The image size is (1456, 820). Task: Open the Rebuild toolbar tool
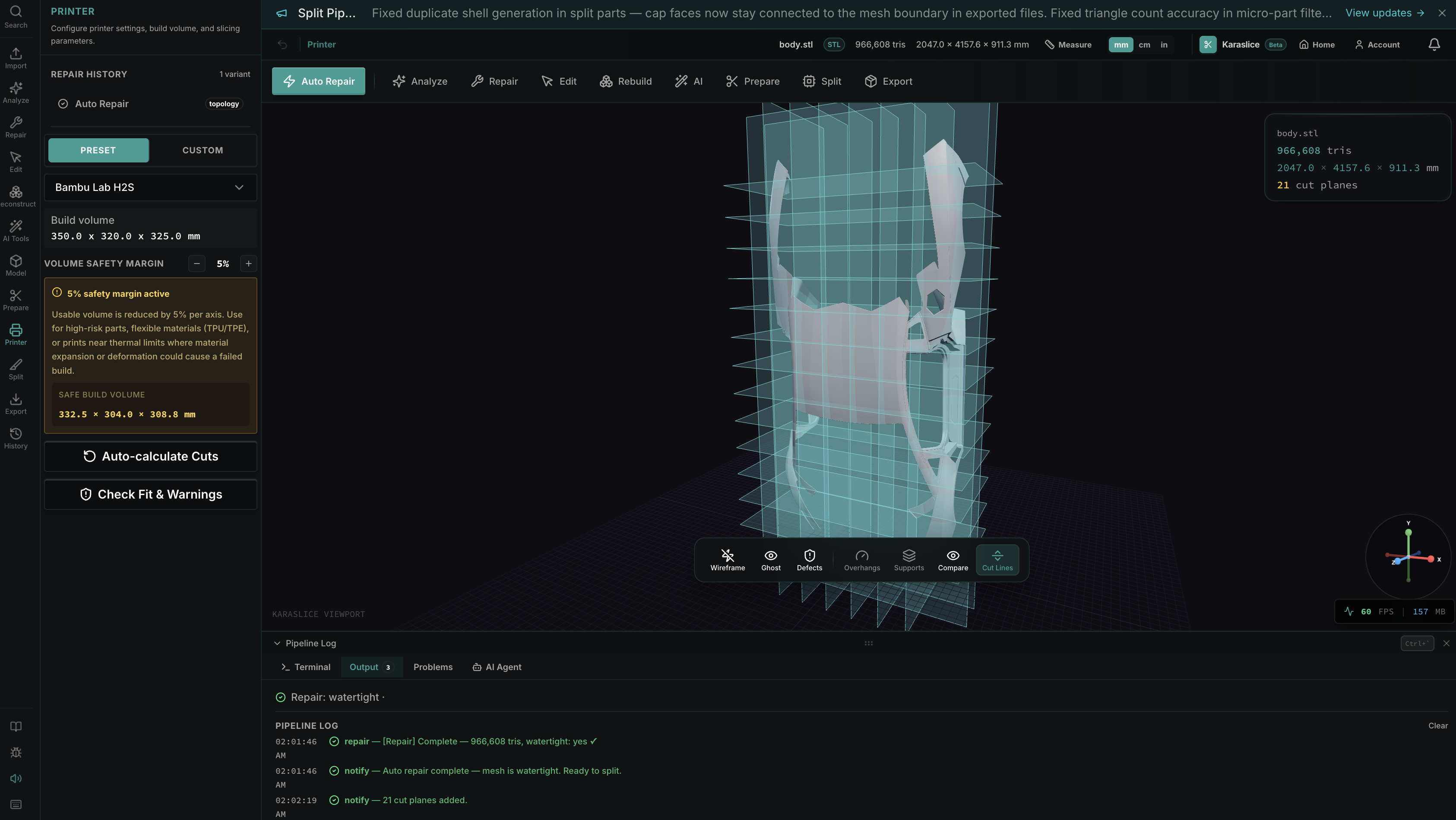click(x=626, y=81)
